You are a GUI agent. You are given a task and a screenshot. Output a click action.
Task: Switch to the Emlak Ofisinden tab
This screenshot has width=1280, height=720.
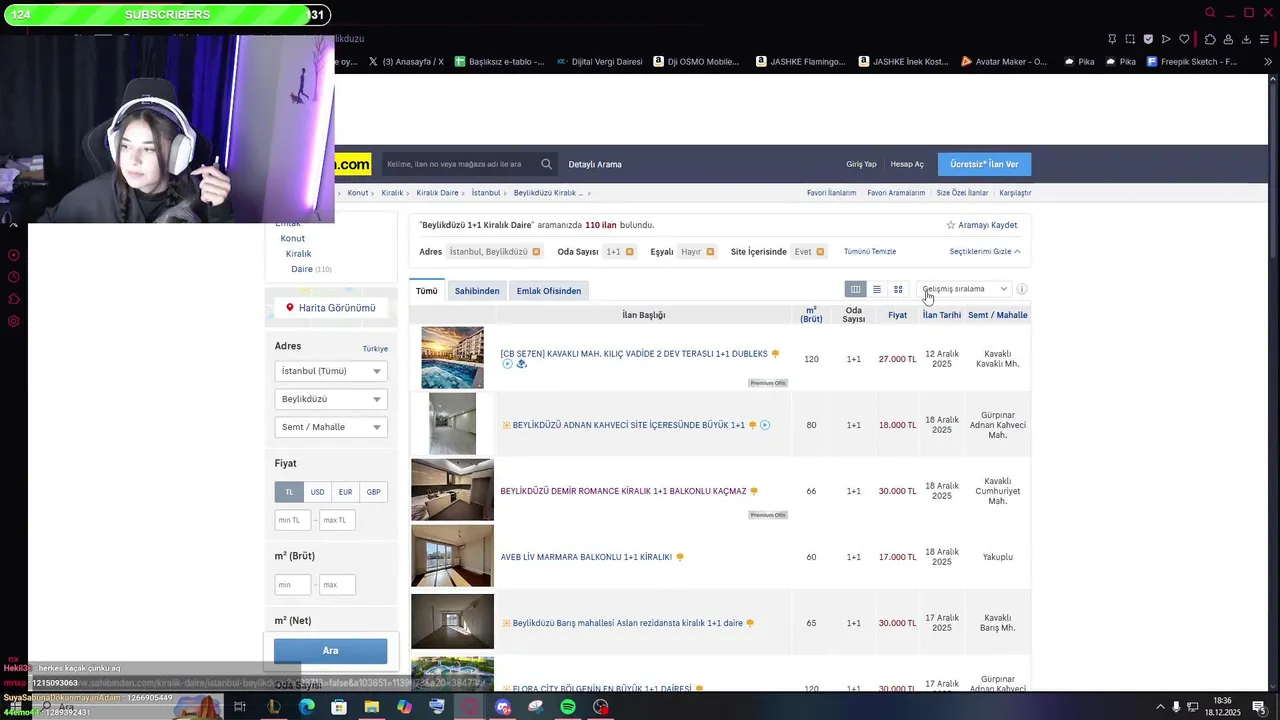pyautogui.click(x=549, y=291)
